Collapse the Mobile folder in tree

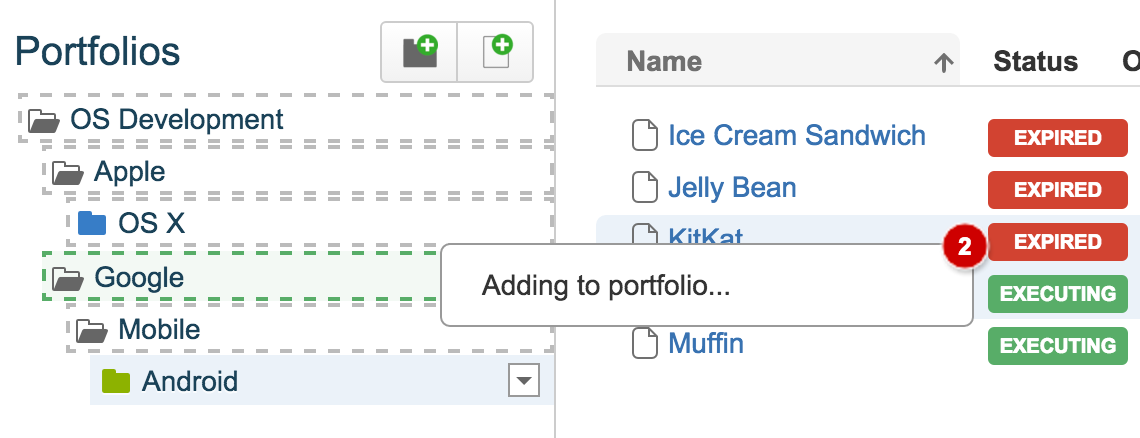click(x=91, y=329)
